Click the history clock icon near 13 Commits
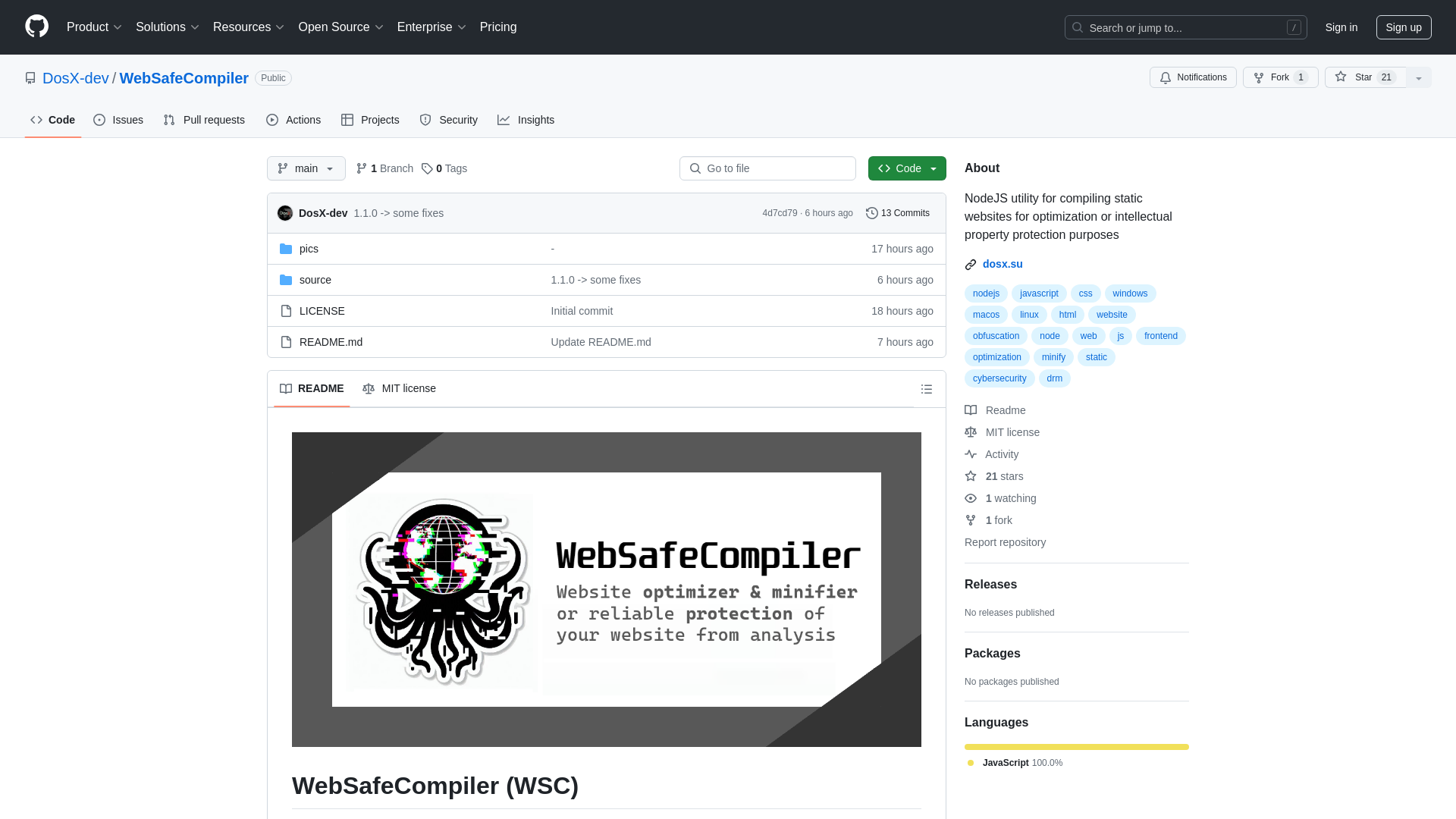The image size is (1456, 819). tap(872, 213)
